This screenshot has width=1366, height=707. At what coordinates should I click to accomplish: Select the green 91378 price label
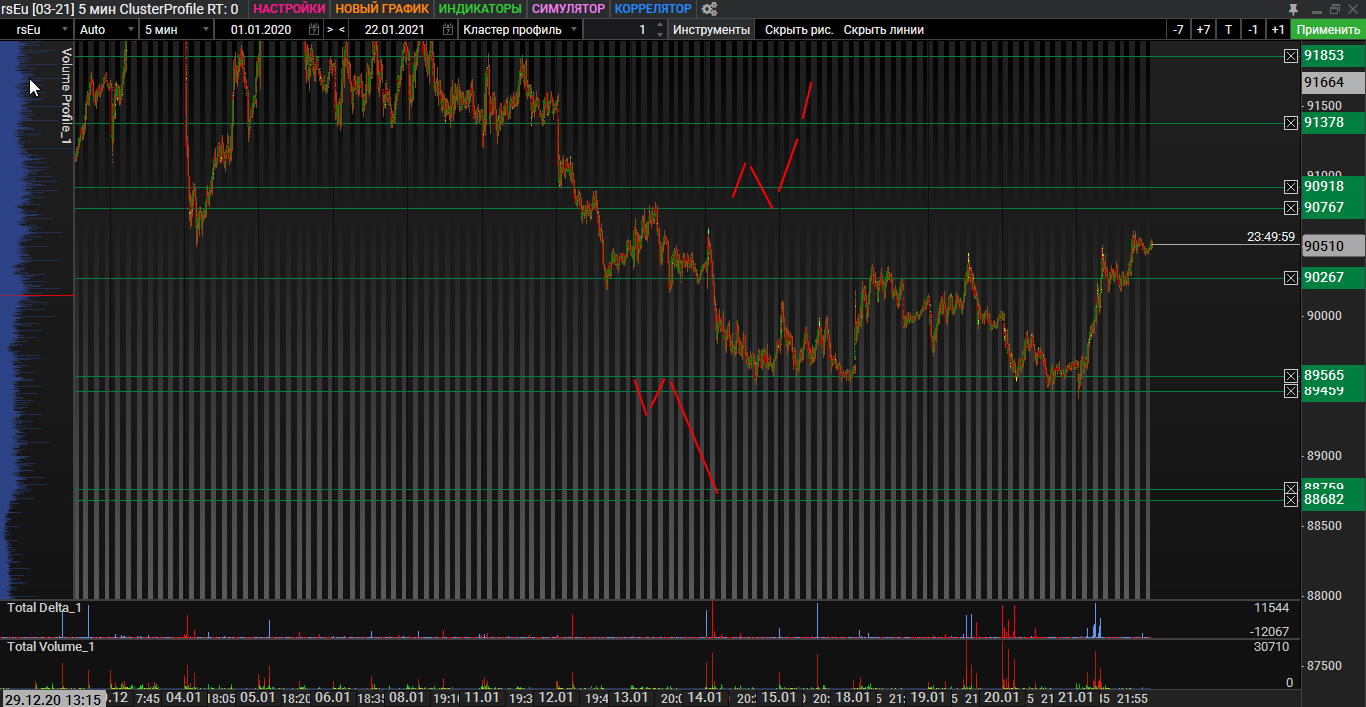(1333, 122)
